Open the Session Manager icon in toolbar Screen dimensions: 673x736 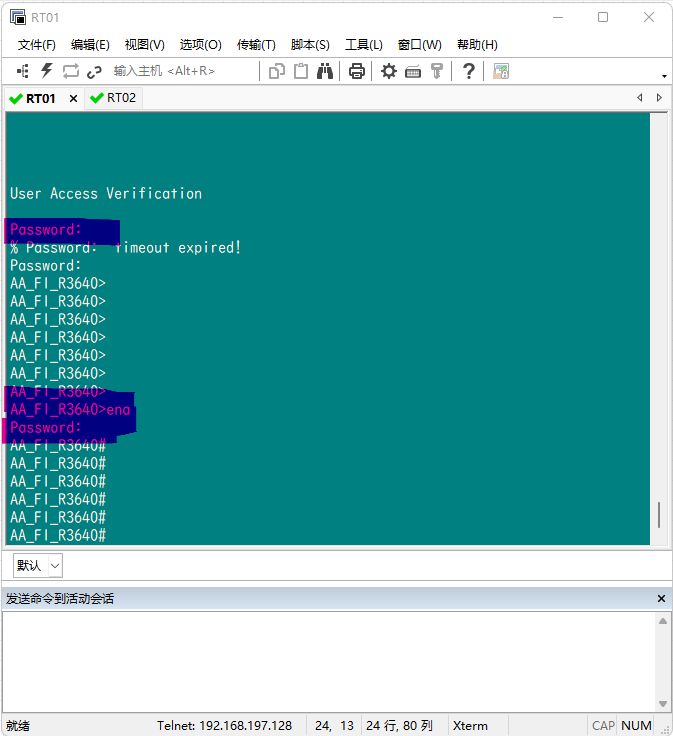(x=23, y=71)
